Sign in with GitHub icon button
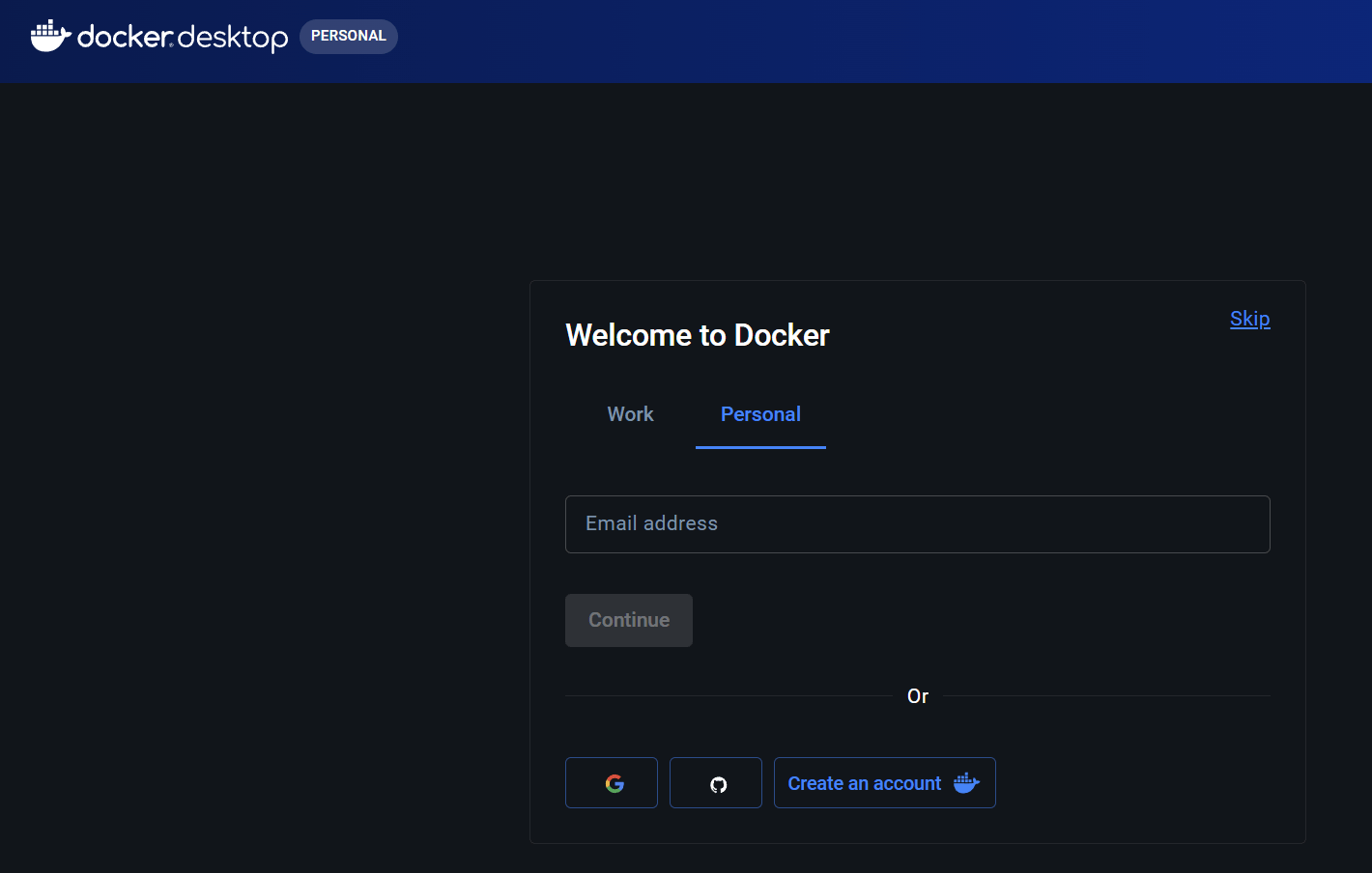 point(716,783)
